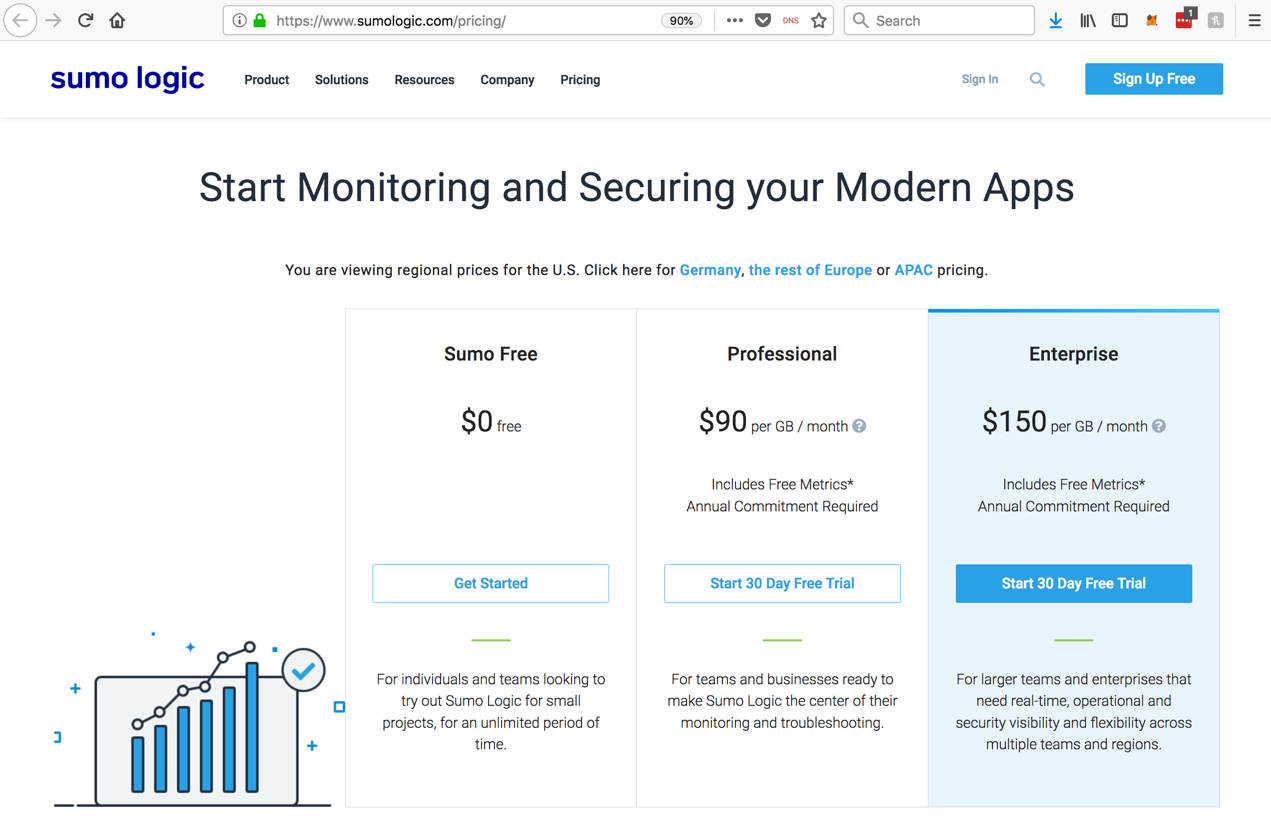This screenshot has width=1271, height=817.
Task: Open page actions three-dot menu
Action: point(735,20)
